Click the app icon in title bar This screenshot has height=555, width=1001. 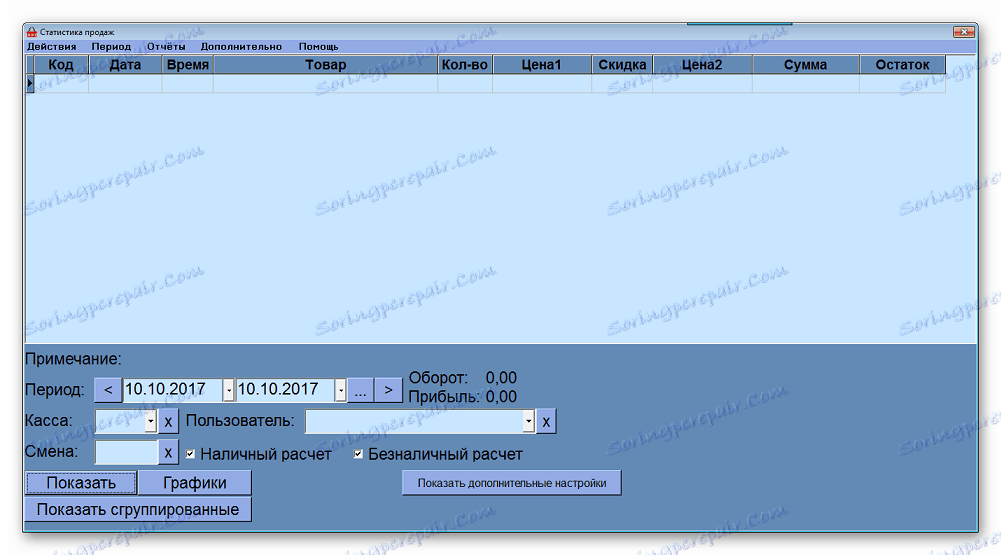[32, 32]
